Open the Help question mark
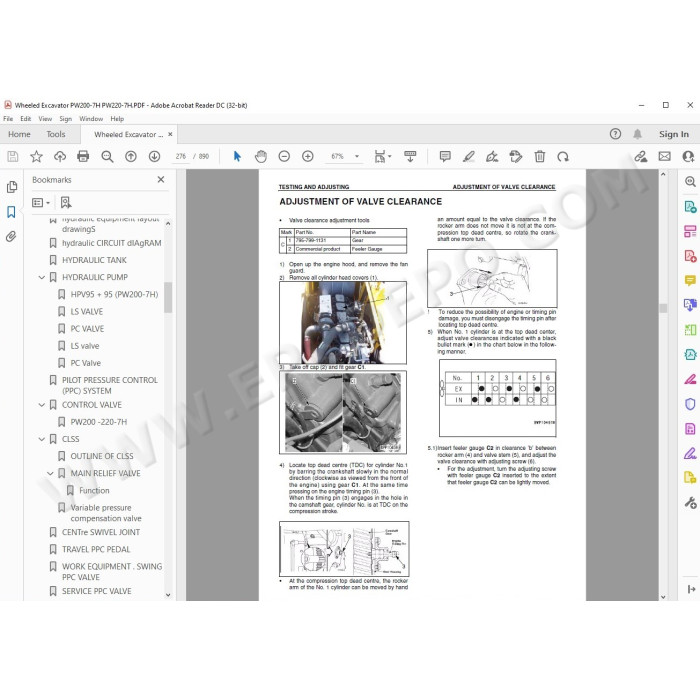 (x=615, y=134)
